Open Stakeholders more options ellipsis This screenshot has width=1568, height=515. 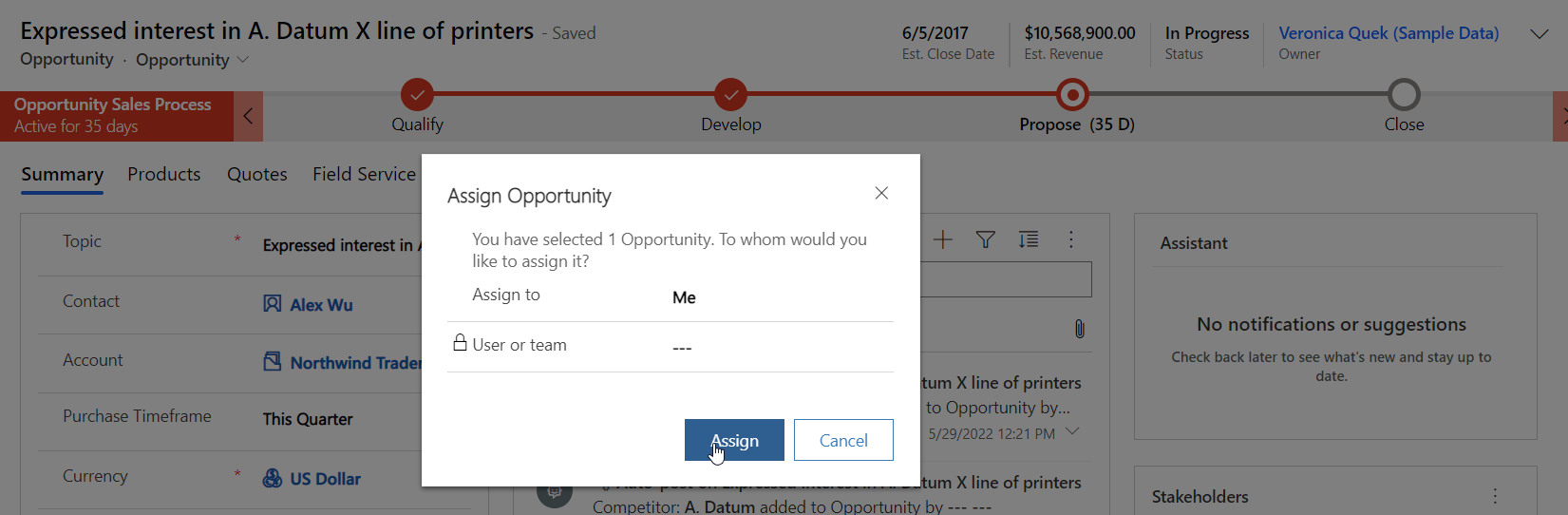tap(1495, 496)
